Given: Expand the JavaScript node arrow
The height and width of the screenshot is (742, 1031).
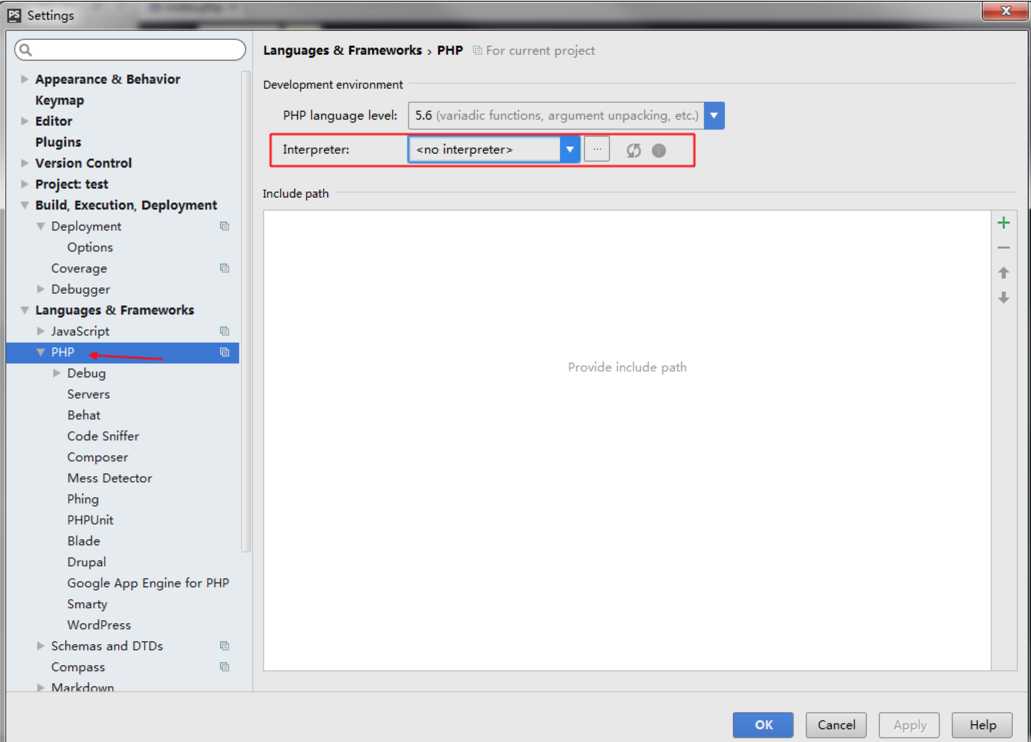Looking at the screenshot, I should point(41,331).
